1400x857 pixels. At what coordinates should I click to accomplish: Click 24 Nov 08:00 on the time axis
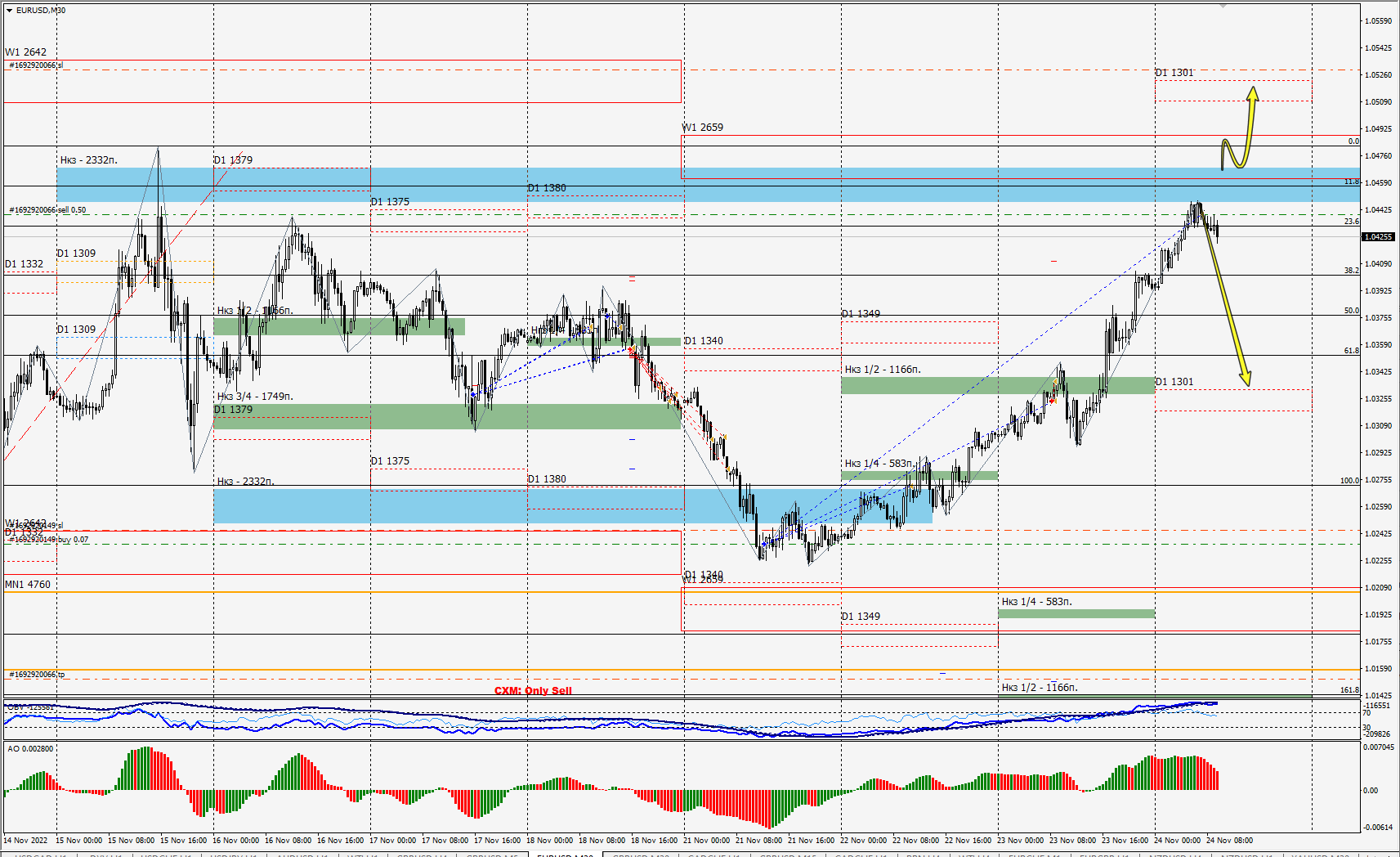pos(1230,841)
